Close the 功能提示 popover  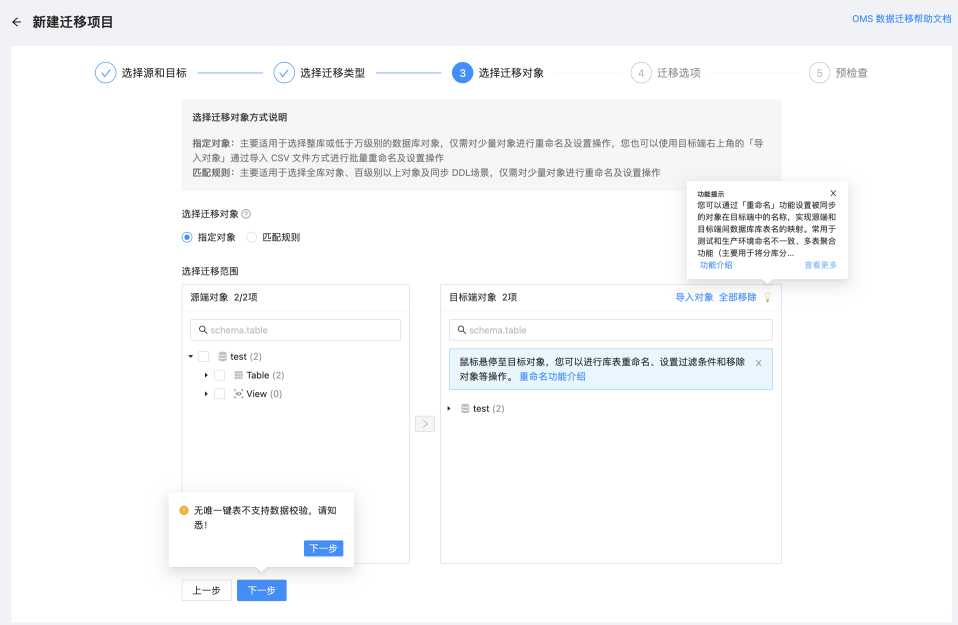(833, 193)
